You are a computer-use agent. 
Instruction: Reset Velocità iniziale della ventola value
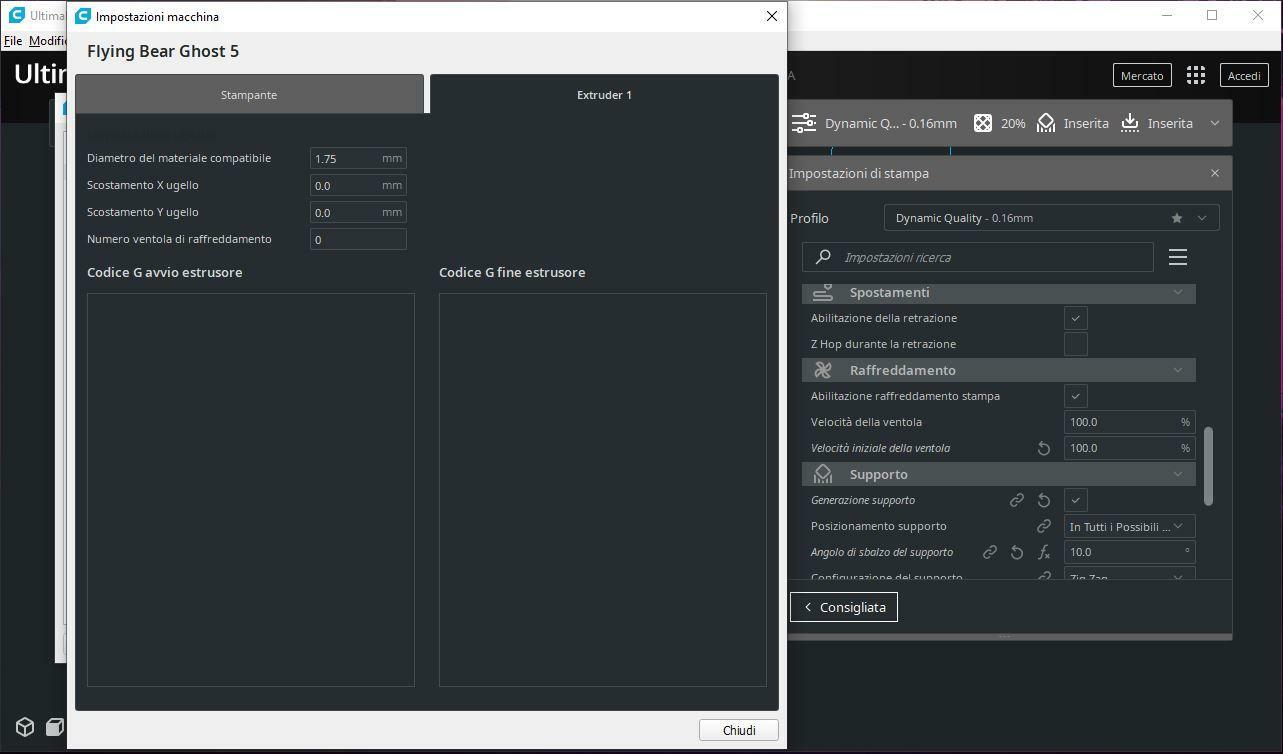(x=1044, y=448)
